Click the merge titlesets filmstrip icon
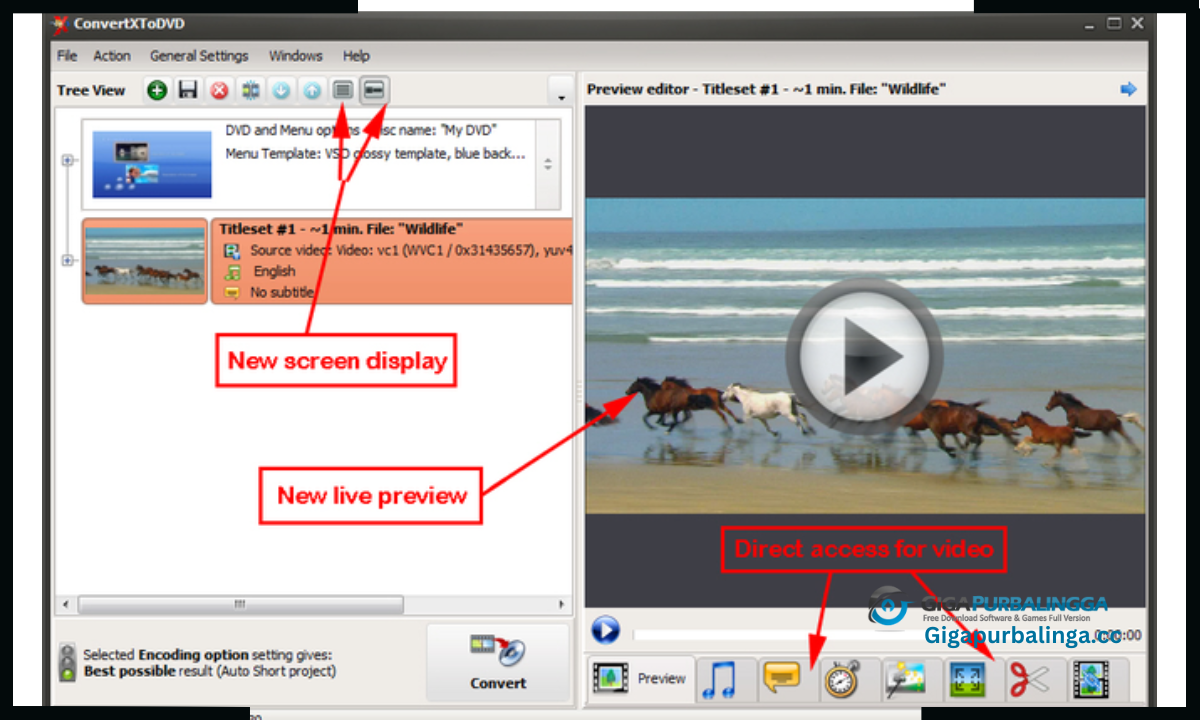This screenshot has height=720, width=1200. [x=250, y=90]
